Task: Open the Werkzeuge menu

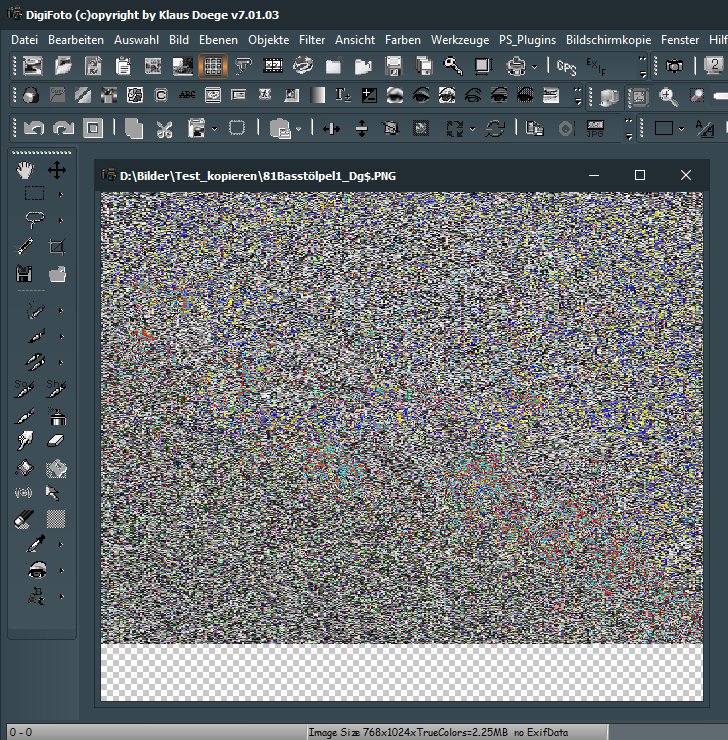Action: pos(460,40)
